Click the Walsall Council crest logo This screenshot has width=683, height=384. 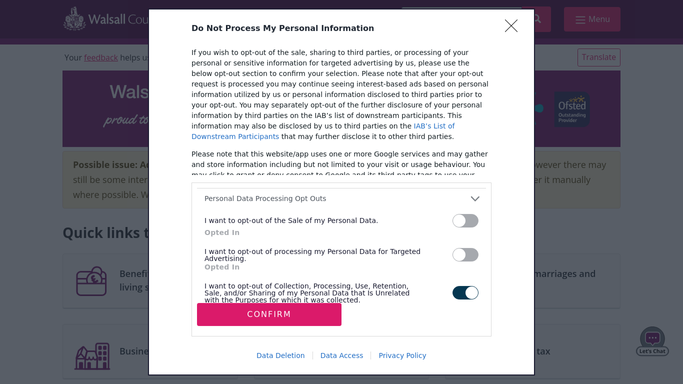click(x=74, y=19)
